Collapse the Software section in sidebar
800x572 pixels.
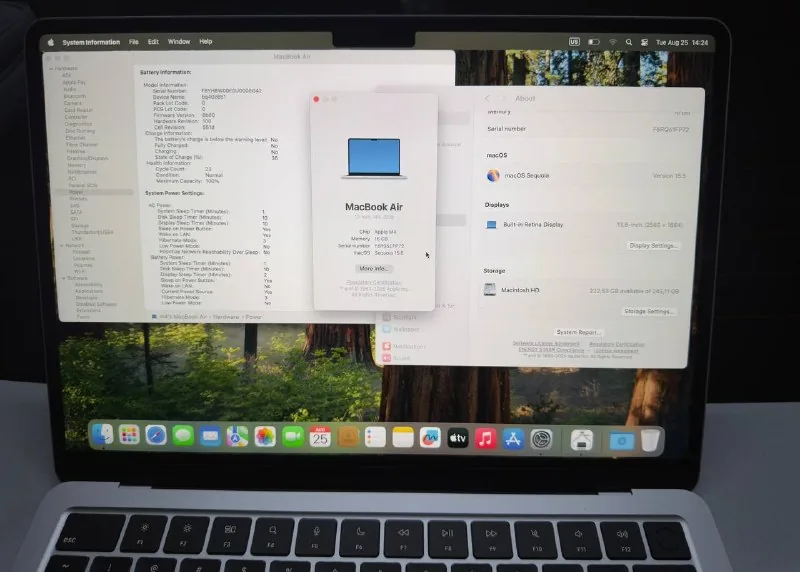pyautogui.click(x=64, y=278)
